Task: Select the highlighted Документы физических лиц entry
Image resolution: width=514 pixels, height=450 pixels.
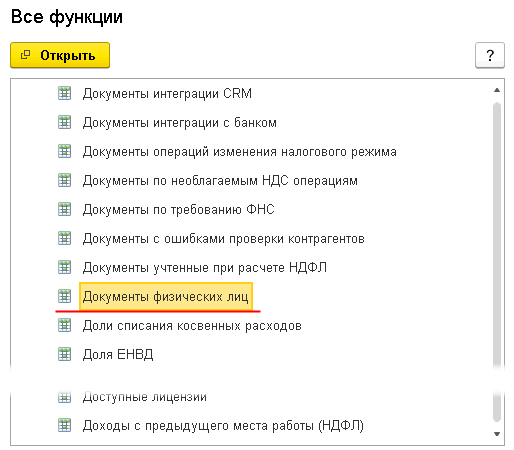Action: (x=166, y=296)
